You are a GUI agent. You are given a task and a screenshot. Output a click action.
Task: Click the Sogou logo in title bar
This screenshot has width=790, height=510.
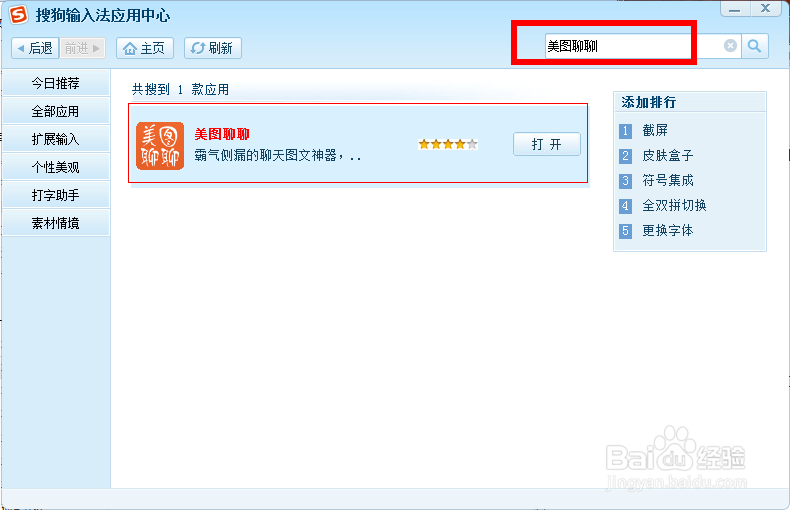(x=19, y=15)
